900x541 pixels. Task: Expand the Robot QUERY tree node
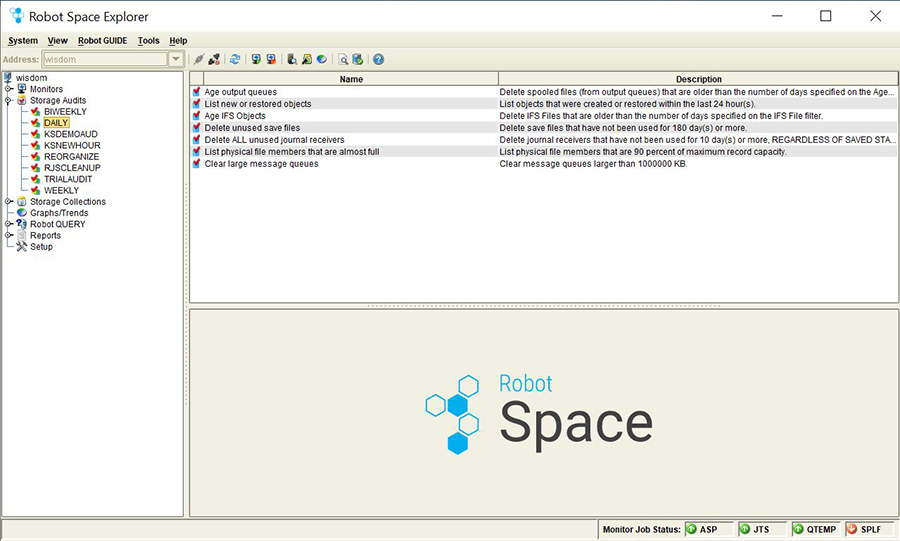(9, 224)
